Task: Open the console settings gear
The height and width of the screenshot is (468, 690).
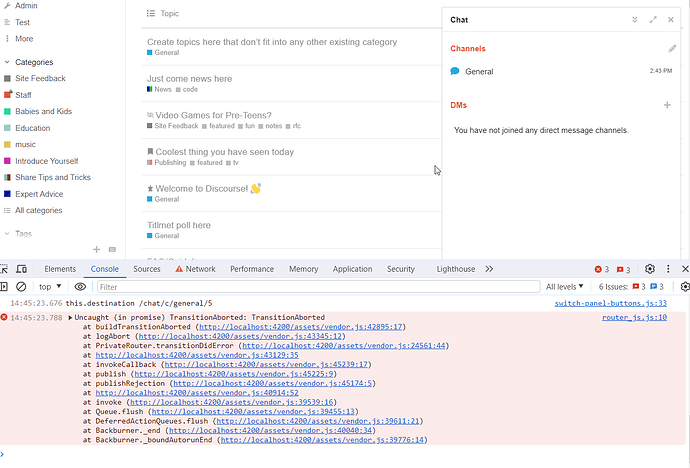Action: point(685,287)
